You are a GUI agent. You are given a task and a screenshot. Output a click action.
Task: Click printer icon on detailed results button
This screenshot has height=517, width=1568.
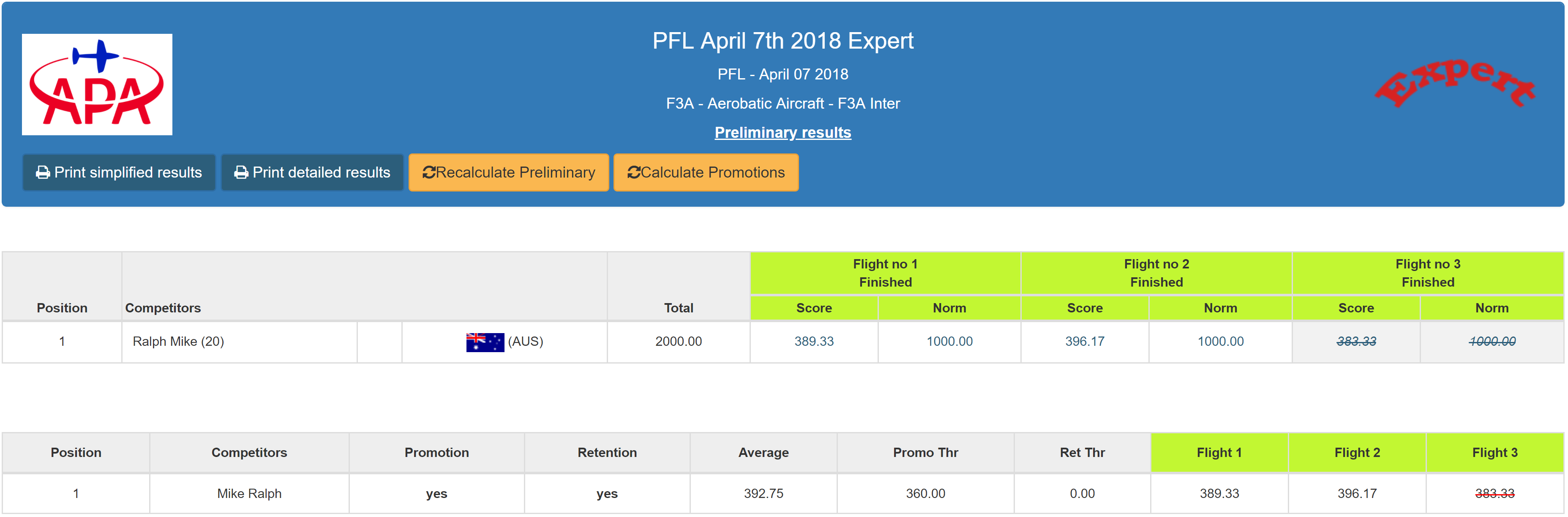241,173
